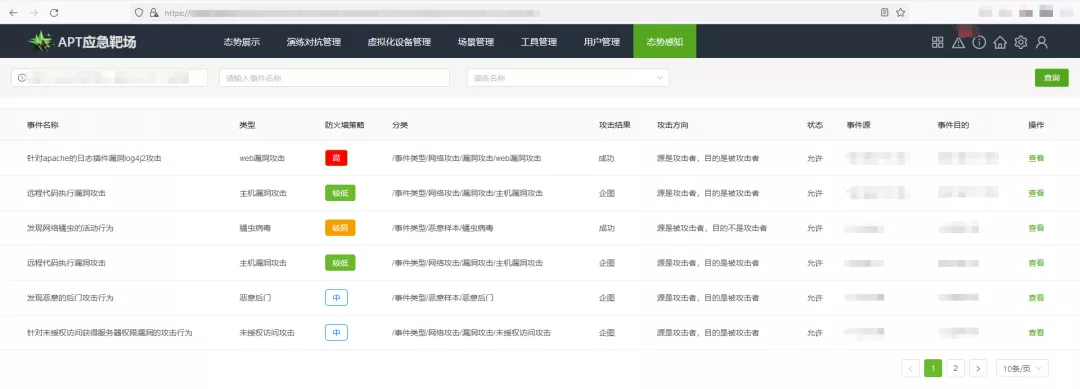Click category /事件类型/恶意样本/蠕虫病毒

click(443, 228)
